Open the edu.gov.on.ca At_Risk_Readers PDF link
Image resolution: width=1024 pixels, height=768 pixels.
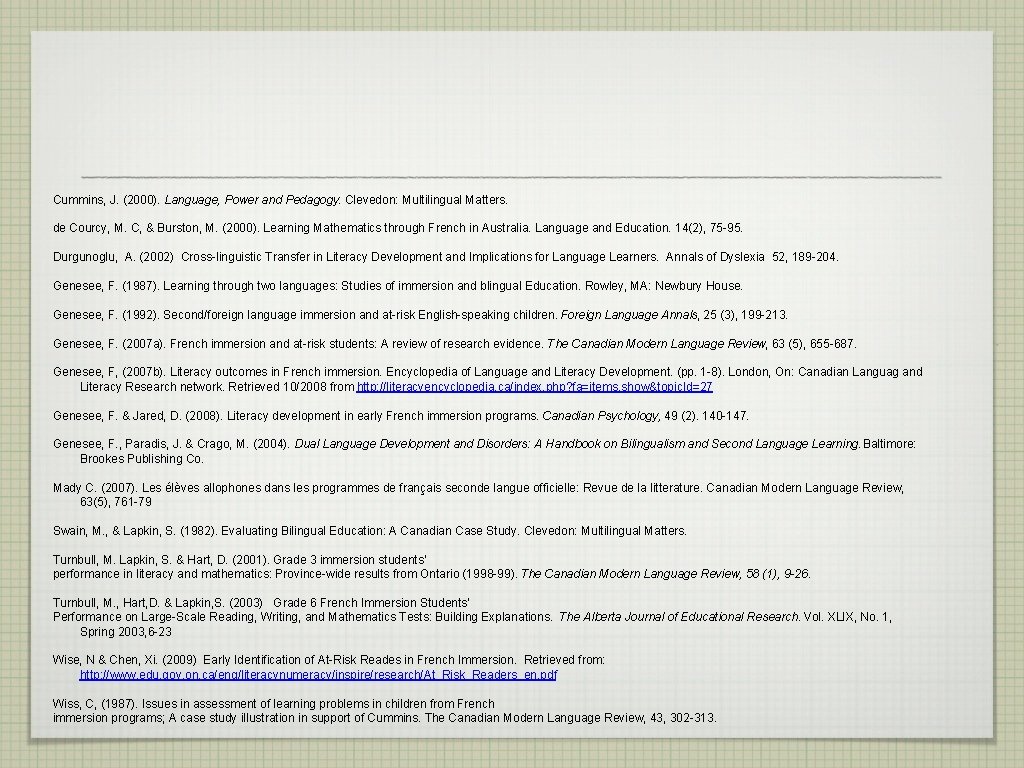(x=318, y=675)
